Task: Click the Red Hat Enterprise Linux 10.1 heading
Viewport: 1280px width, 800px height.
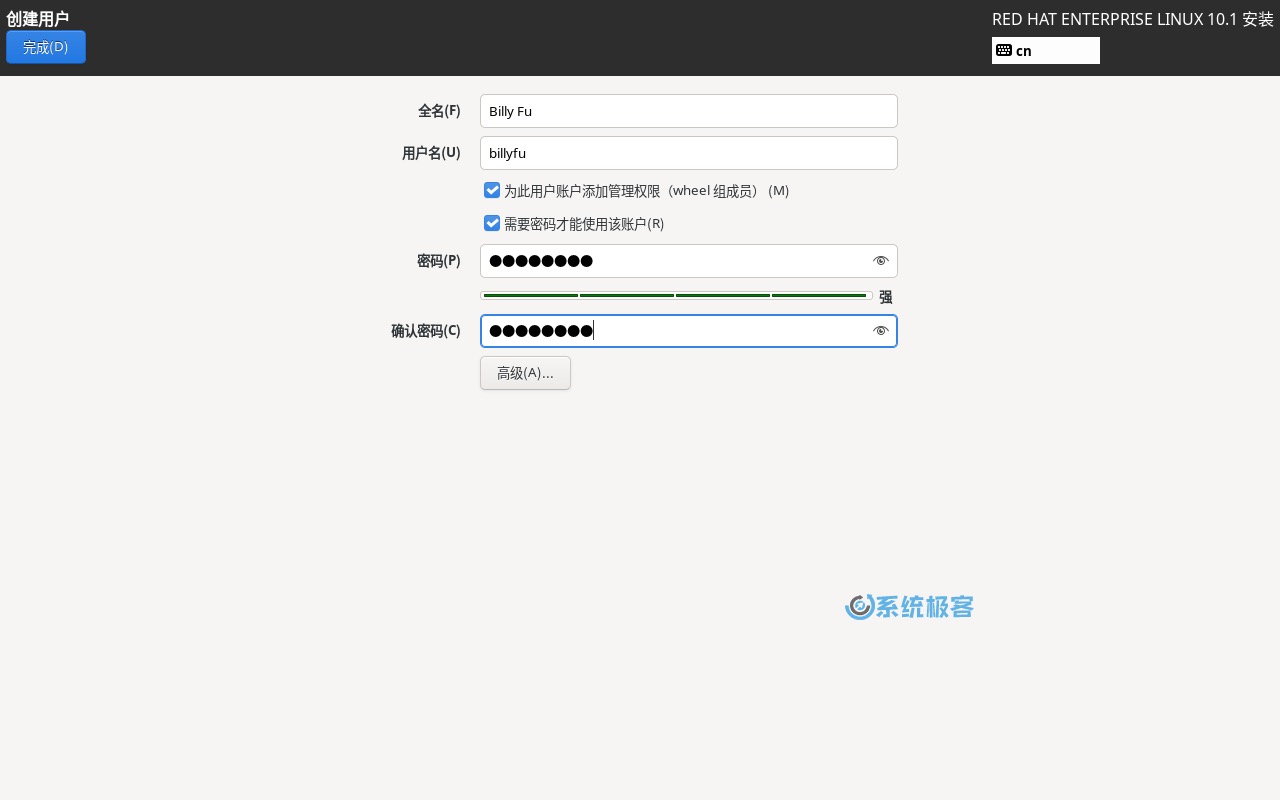Action: 1132,19
